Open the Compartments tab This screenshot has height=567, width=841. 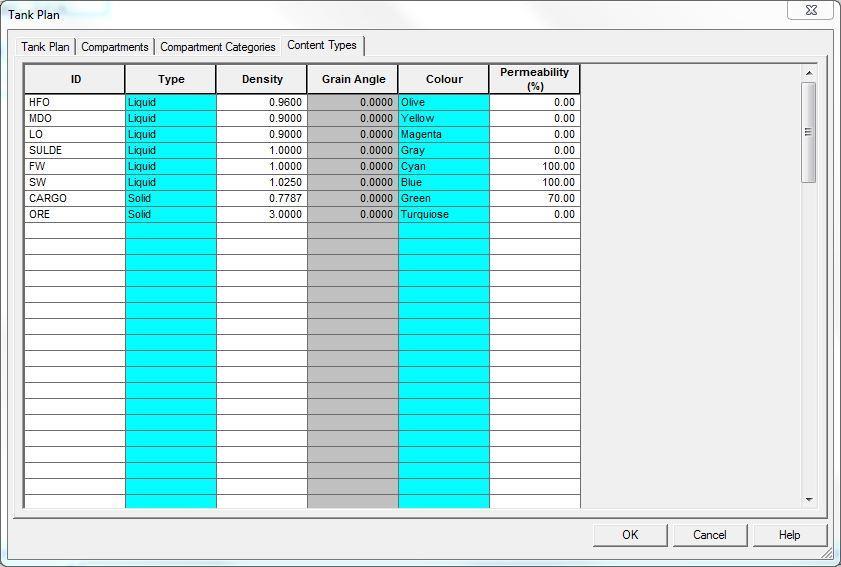pyautogui.click(x=115, y=47)
